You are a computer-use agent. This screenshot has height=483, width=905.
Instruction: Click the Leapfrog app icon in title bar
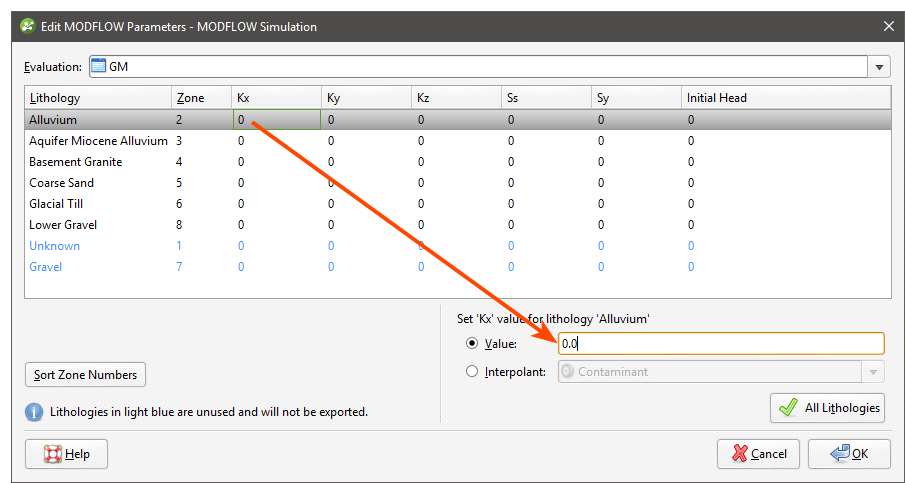click(28, 27)
